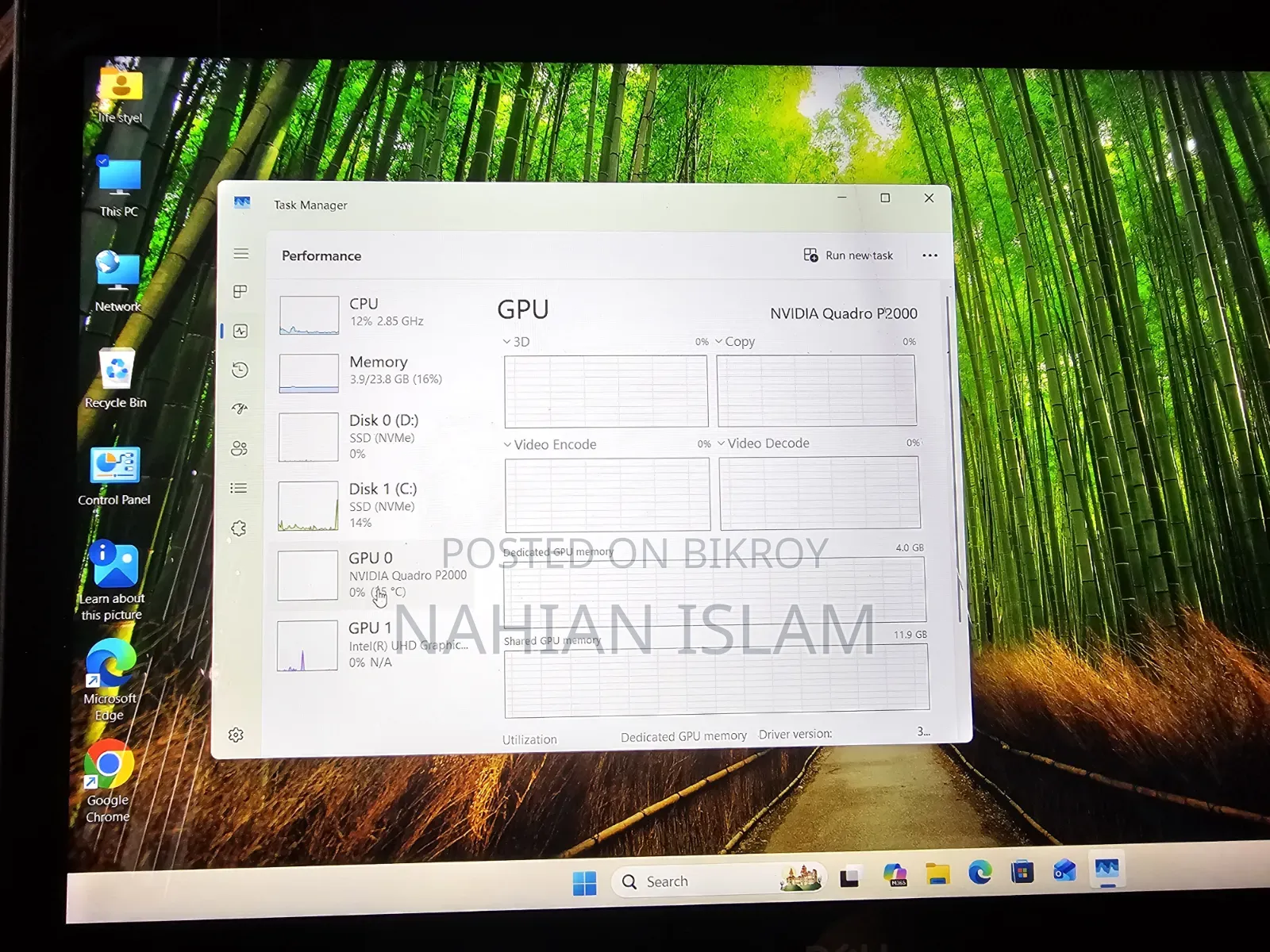Open File Explorer from the taskbar
This screenshot has width=1270, height=952.
[937, 875]
